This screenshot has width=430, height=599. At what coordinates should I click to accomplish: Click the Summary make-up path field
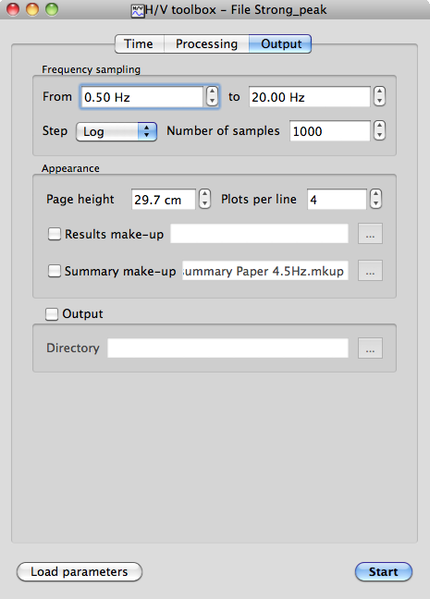click(x=265, y=271)
